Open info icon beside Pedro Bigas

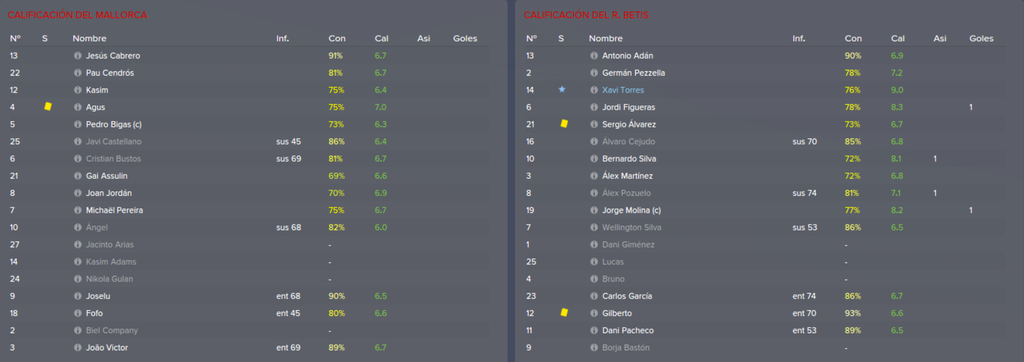coord(78,125)
